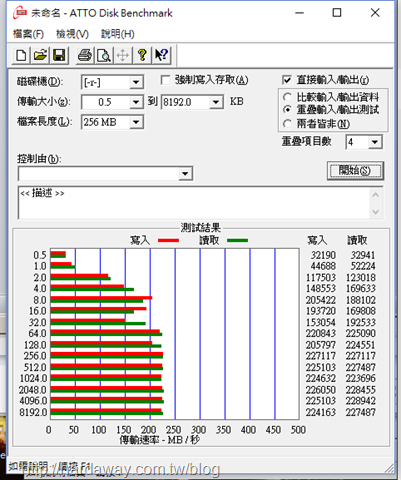Open a saved benchmark file via folder icon
The image size is (401, 480).
[x=40, y=55]
